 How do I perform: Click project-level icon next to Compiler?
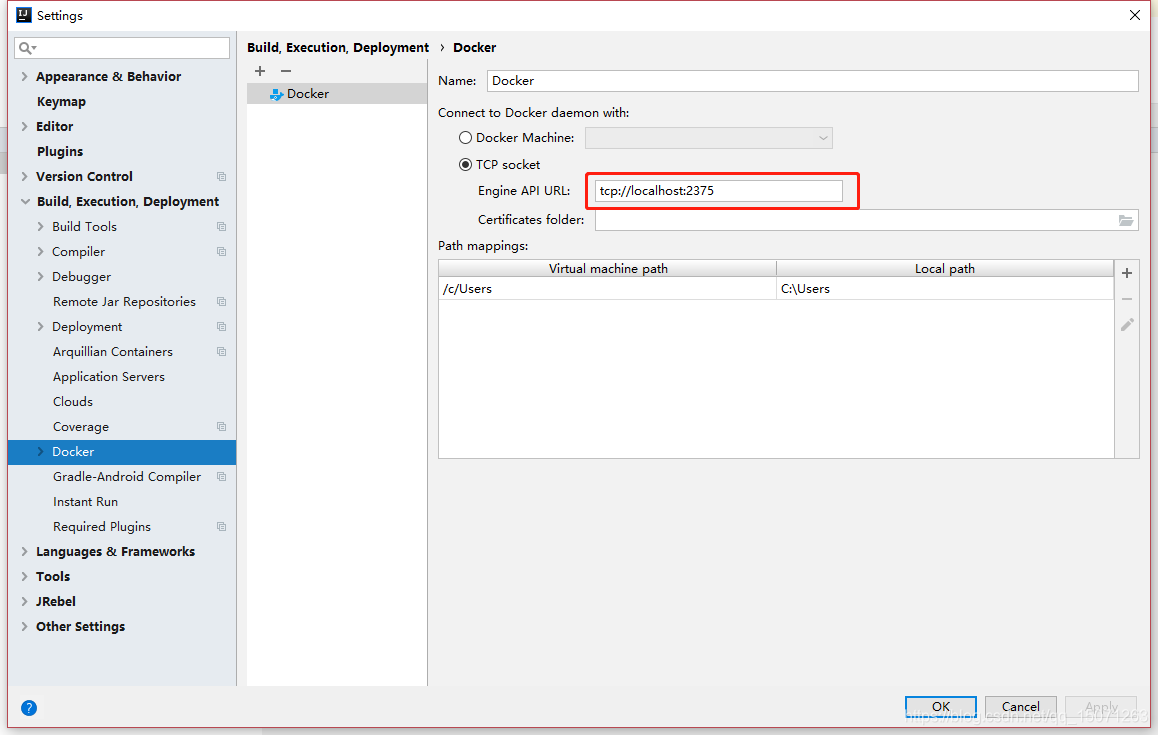pos(221,252)
